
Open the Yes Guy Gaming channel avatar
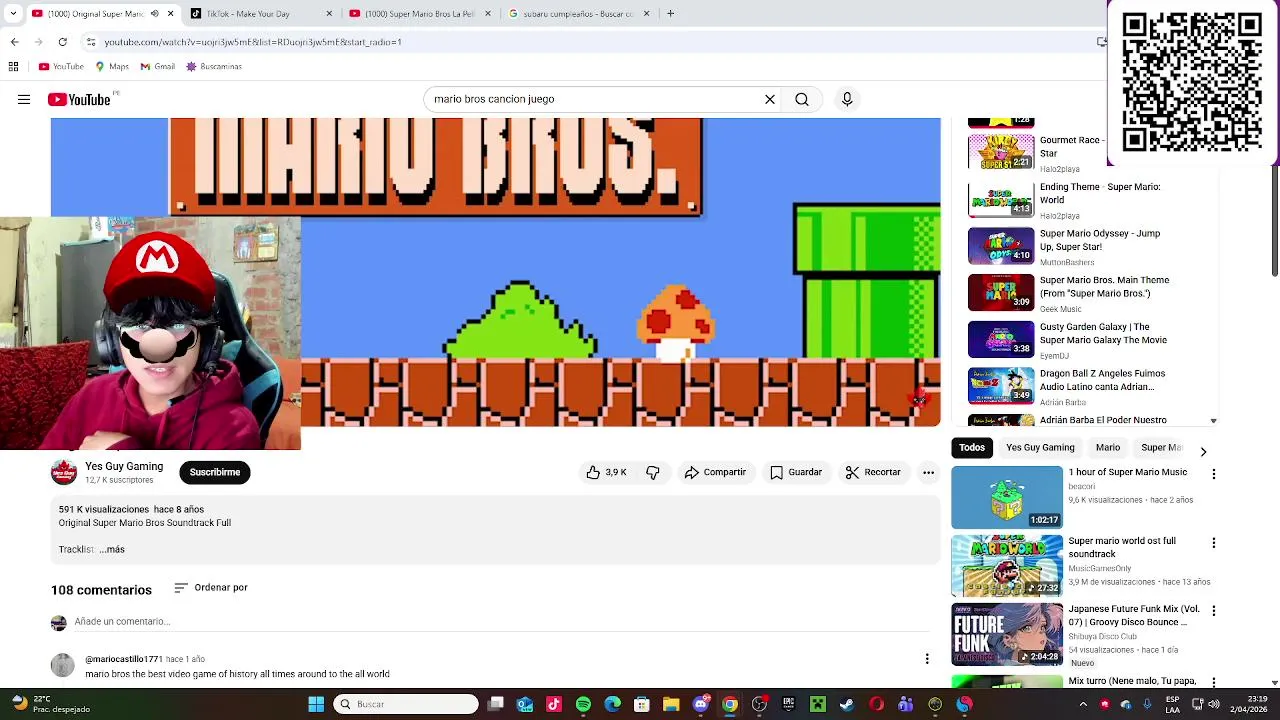[x=64, y=472]
